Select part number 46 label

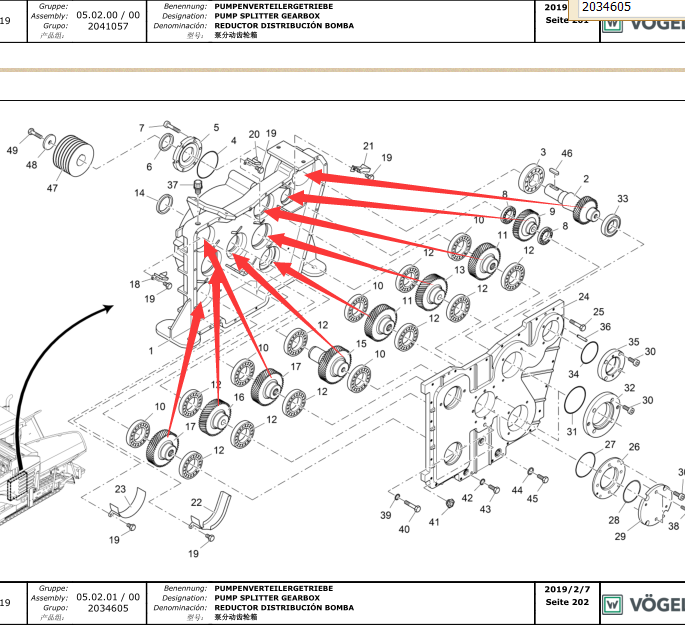pyautogui.click(x=567, y=153)
